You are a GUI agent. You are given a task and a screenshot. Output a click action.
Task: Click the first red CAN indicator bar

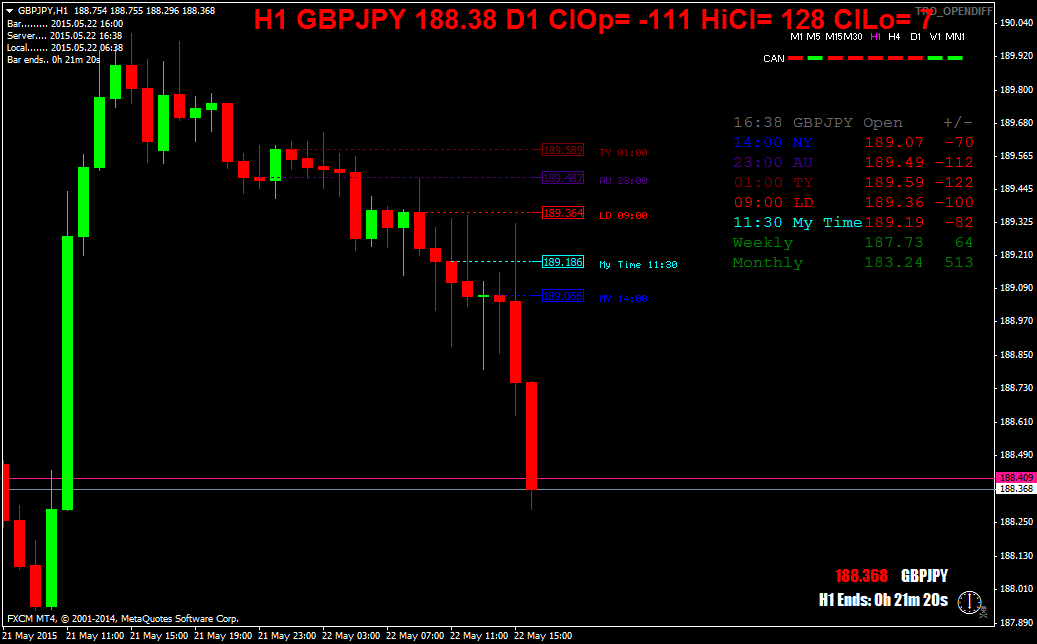coord(795,58)
